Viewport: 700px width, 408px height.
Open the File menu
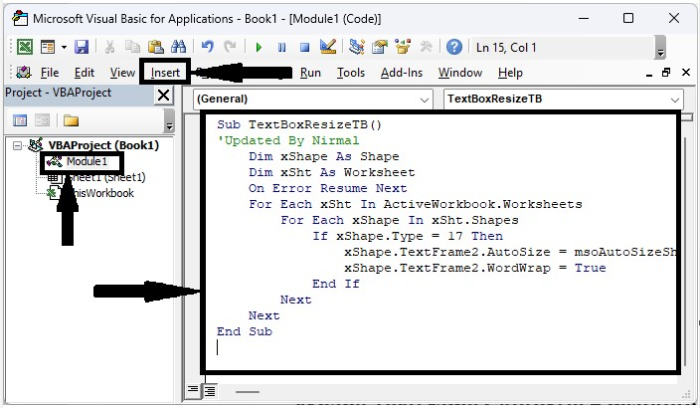coord(50,73)
